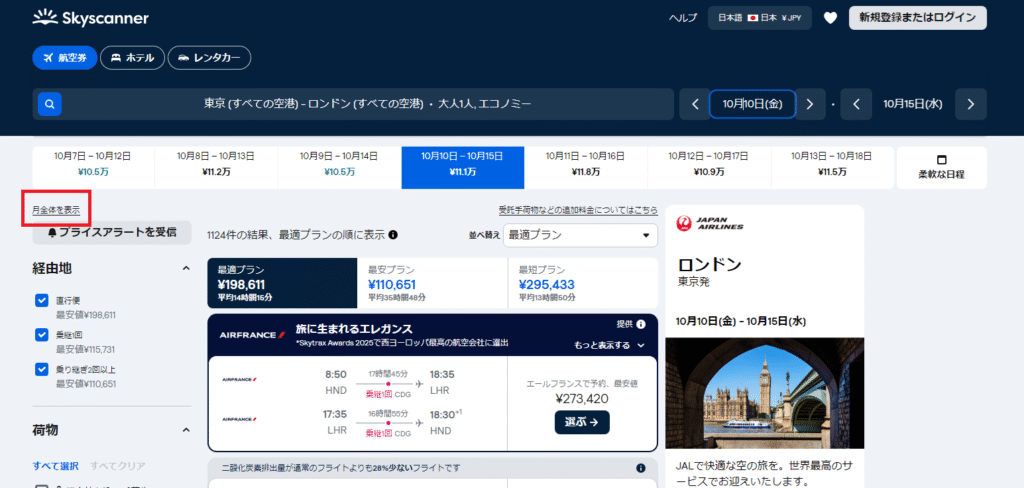Click outbound flight 8:50 HND row
Screen dimensions: 1024x488
(357, 382)
